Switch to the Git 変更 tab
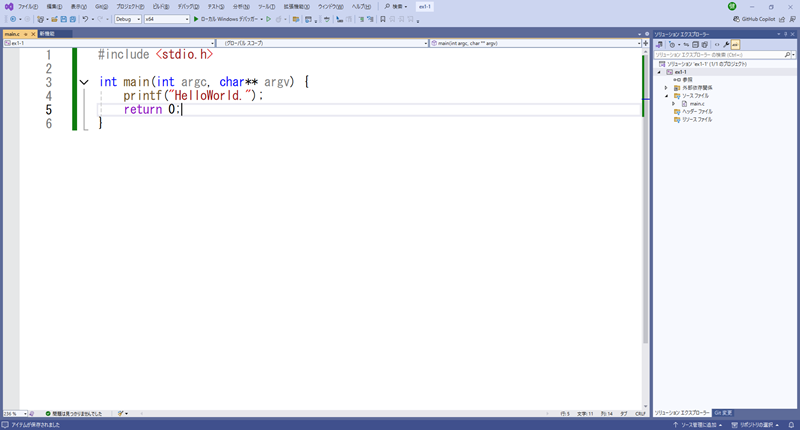Image resolution: width=800 pixels, height=430 pixels. pos(723,413)
